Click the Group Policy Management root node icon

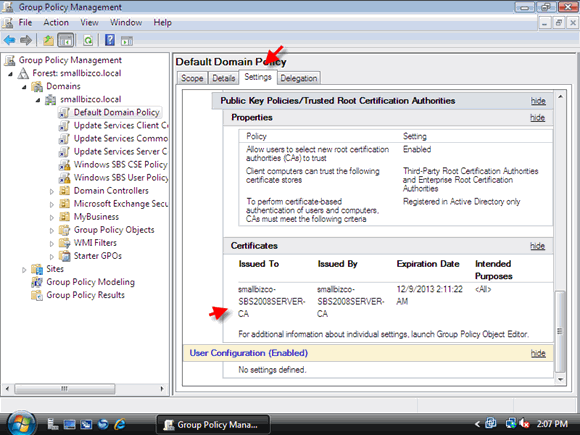(x=10, y=60)
